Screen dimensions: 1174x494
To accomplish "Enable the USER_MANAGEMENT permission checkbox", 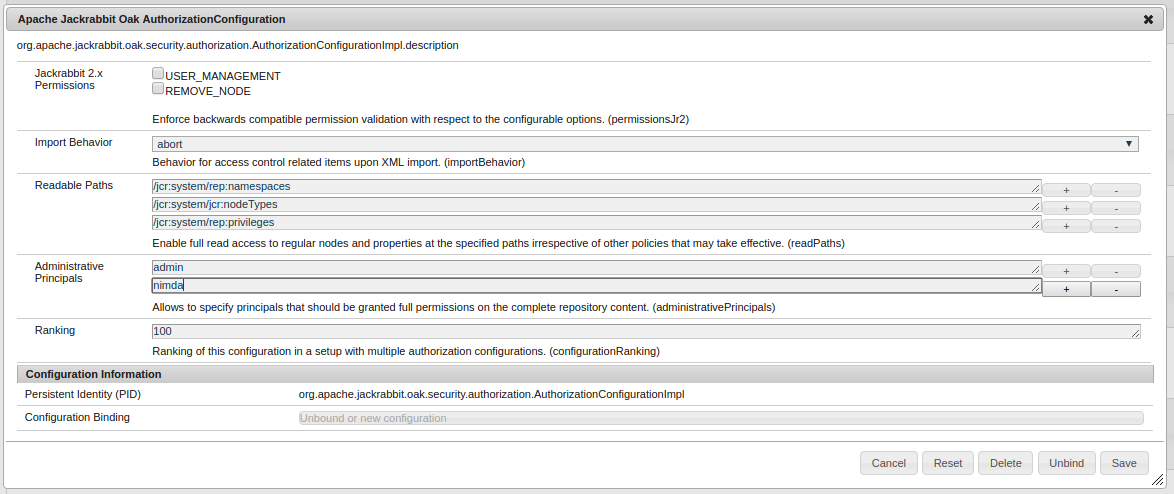I will pyautogui.click(x=158, y=73).
